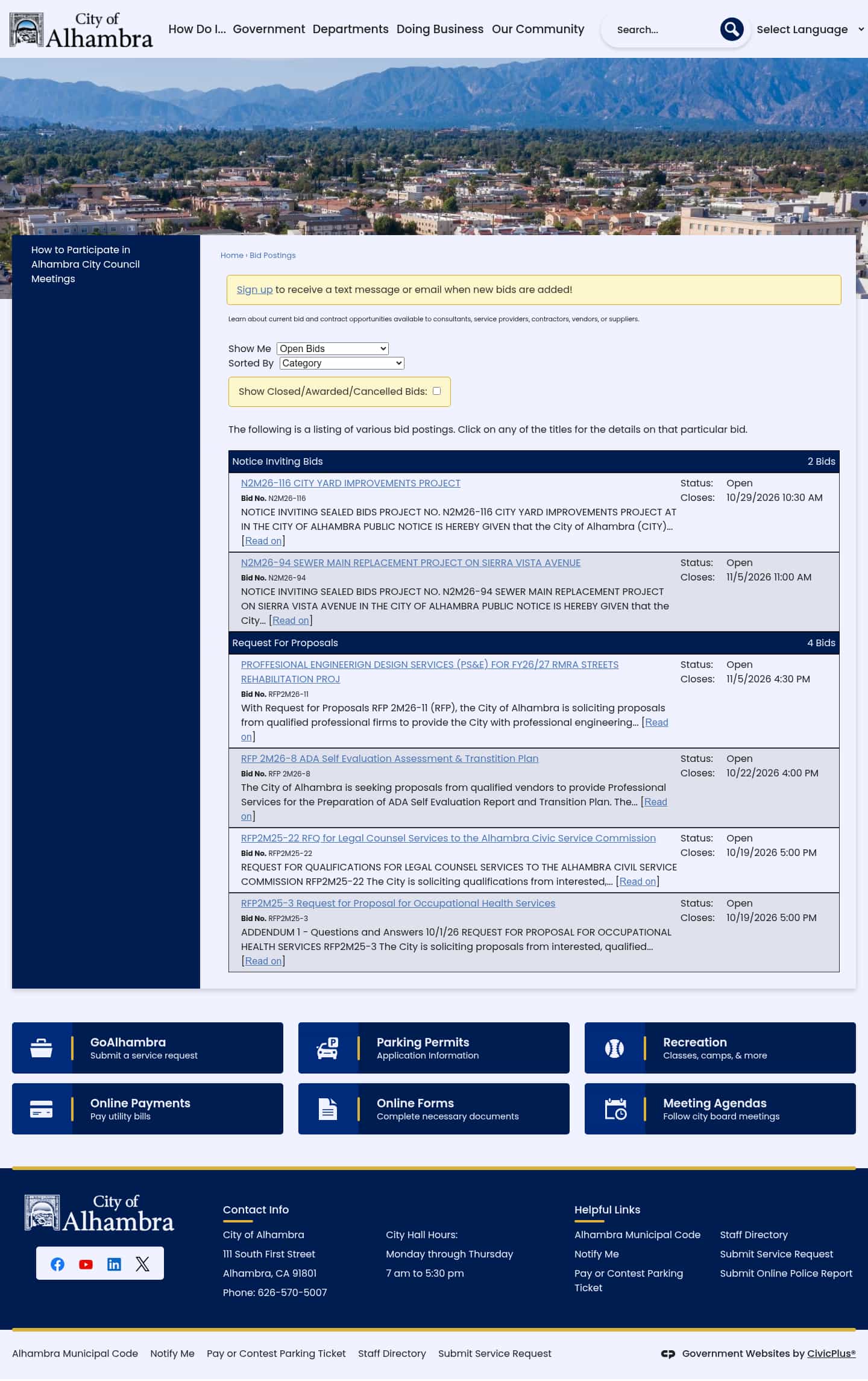868x1381 pixels.
Task: Click the search magnifier button
Action: 731,29
